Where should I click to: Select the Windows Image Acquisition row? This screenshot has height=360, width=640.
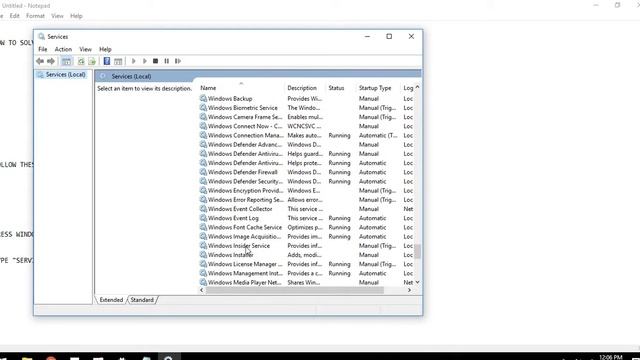(306, 237)
